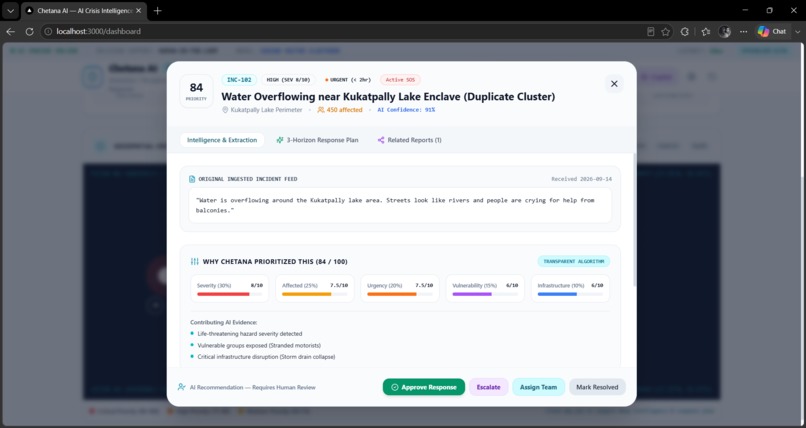Click the browser profile avatar
806x428 pixels.
pyautogui.click(x=725, y=31)
